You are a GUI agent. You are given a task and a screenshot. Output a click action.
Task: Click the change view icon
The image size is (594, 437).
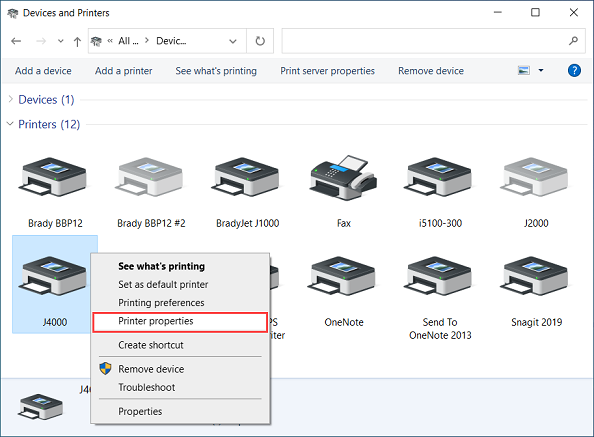coord(524,70)
